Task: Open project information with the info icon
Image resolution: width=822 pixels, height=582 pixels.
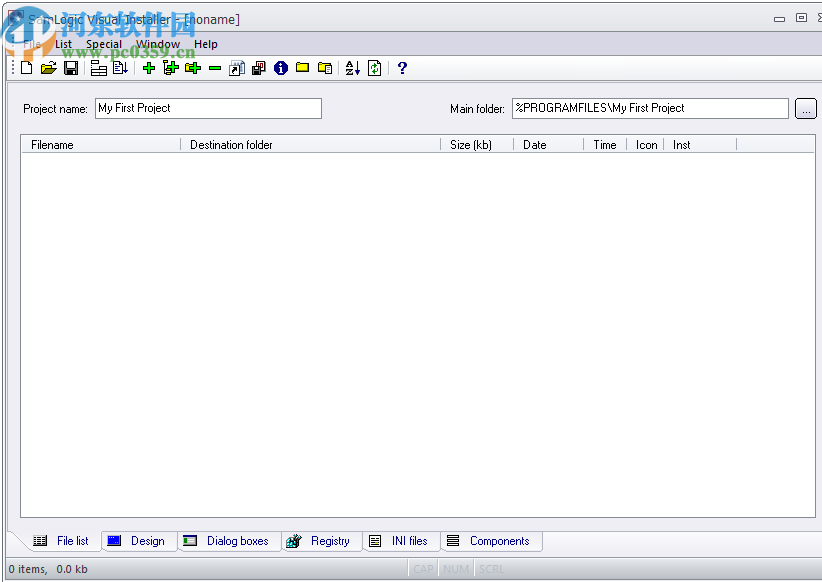Action: [x=280, y=68]
